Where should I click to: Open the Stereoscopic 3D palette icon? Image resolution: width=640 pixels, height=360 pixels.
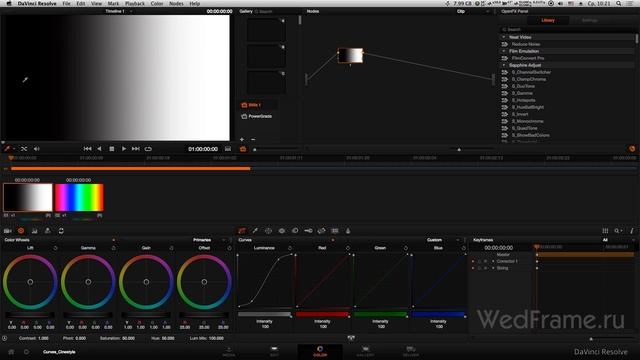coord(335,231)
